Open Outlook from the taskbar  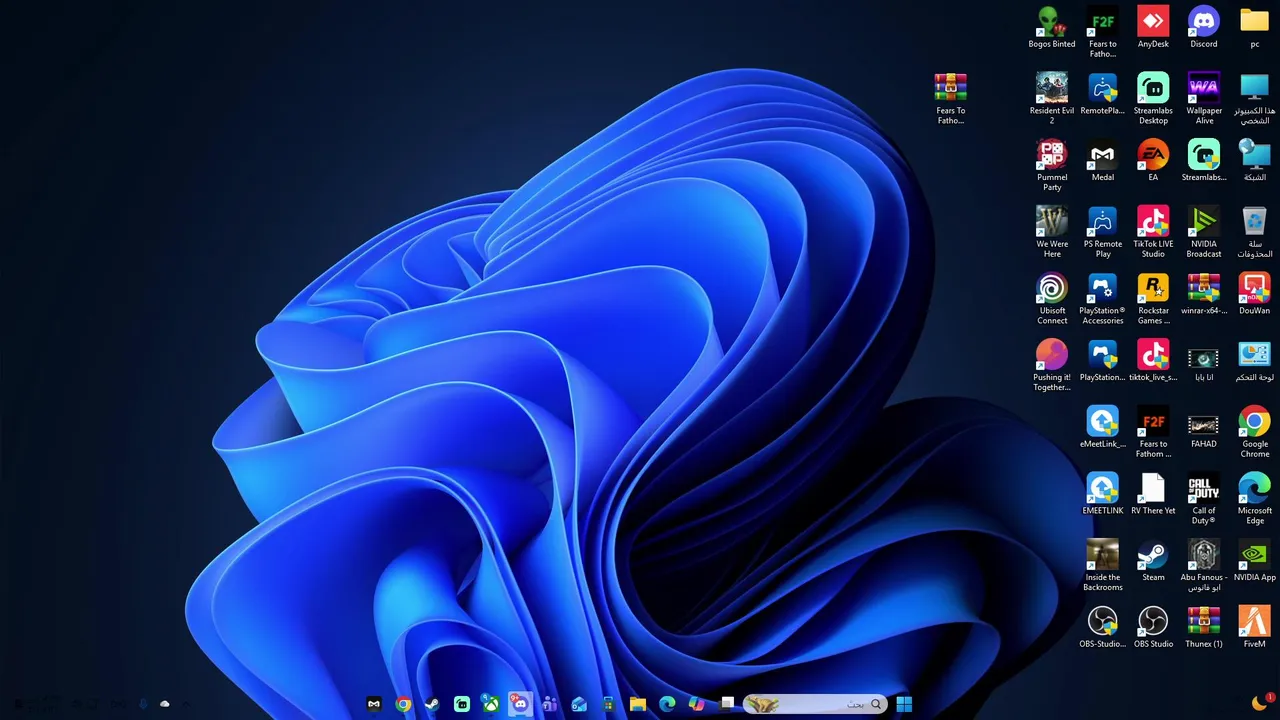coord(579,704)
